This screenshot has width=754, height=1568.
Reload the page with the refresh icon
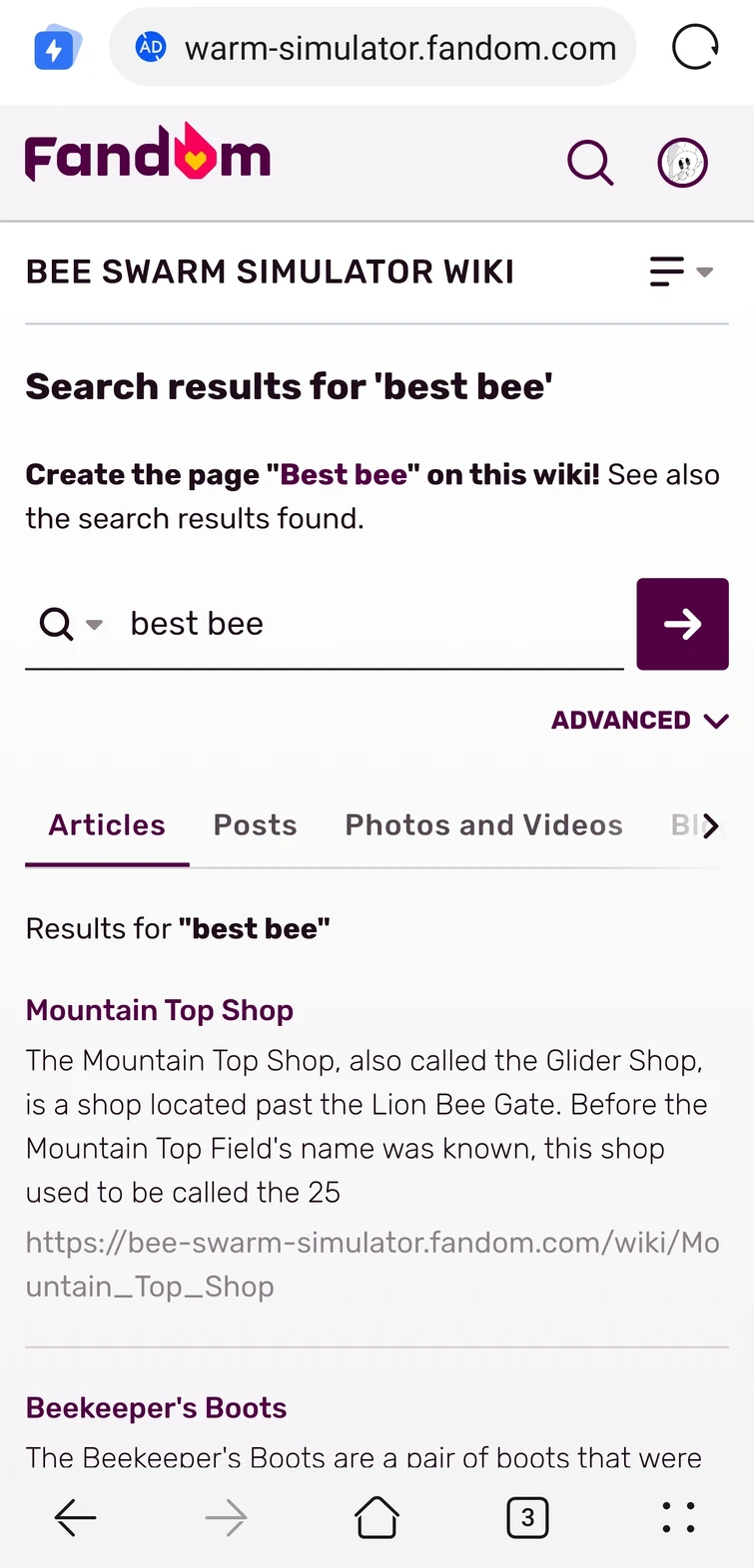coord(694,46)
